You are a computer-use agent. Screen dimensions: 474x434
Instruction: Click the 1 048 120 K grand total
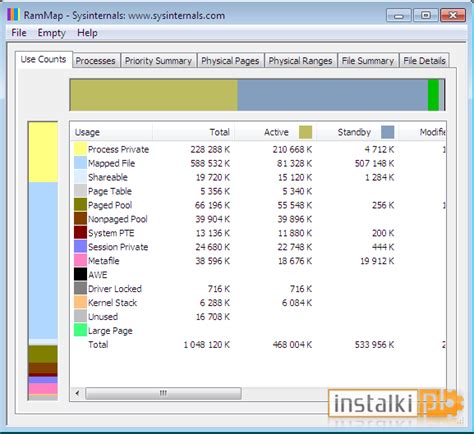[x=207, y=345]
